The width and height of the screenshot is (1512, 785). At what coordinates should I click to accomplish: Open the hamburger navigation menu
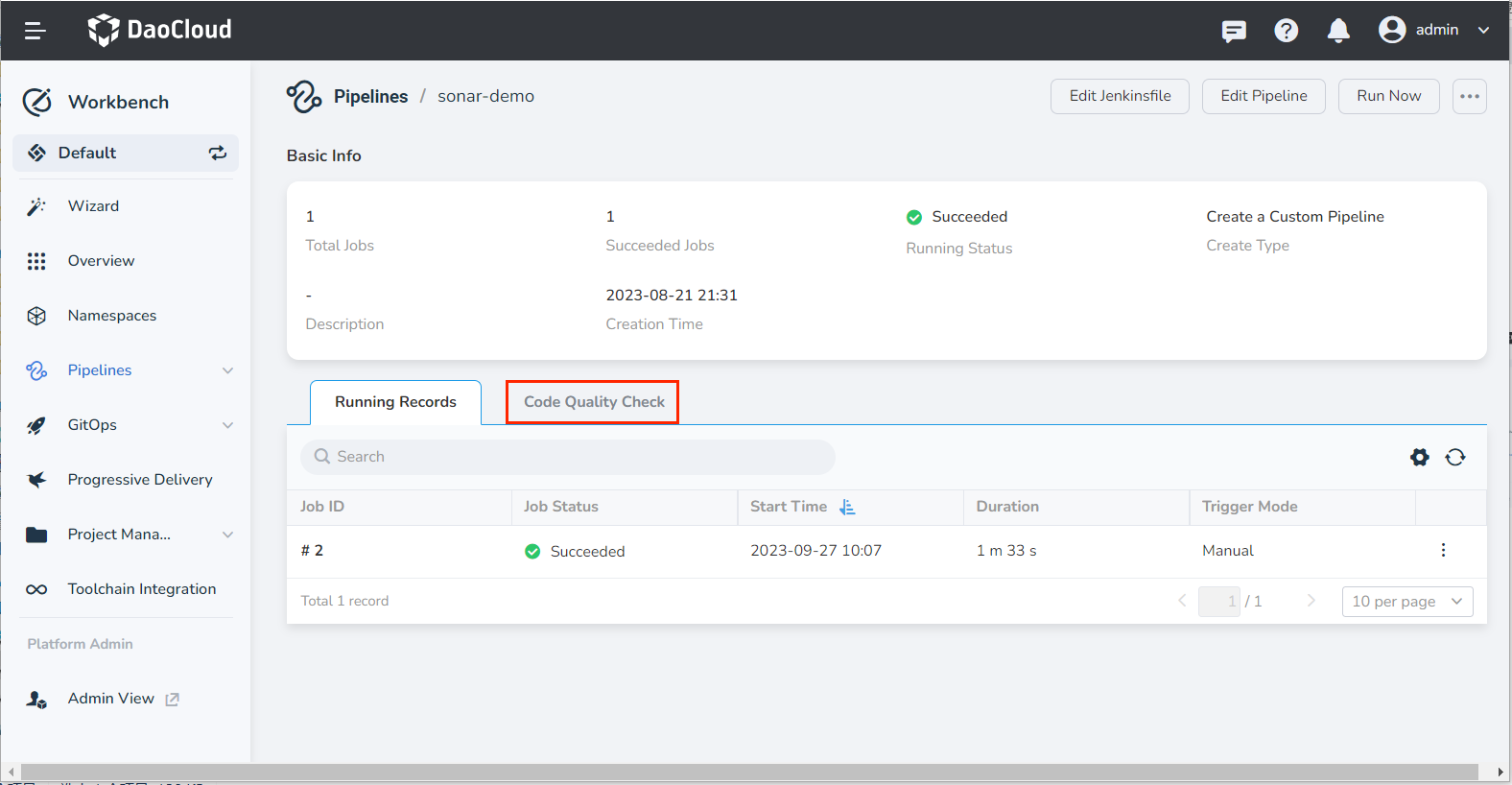coord(35,31)
